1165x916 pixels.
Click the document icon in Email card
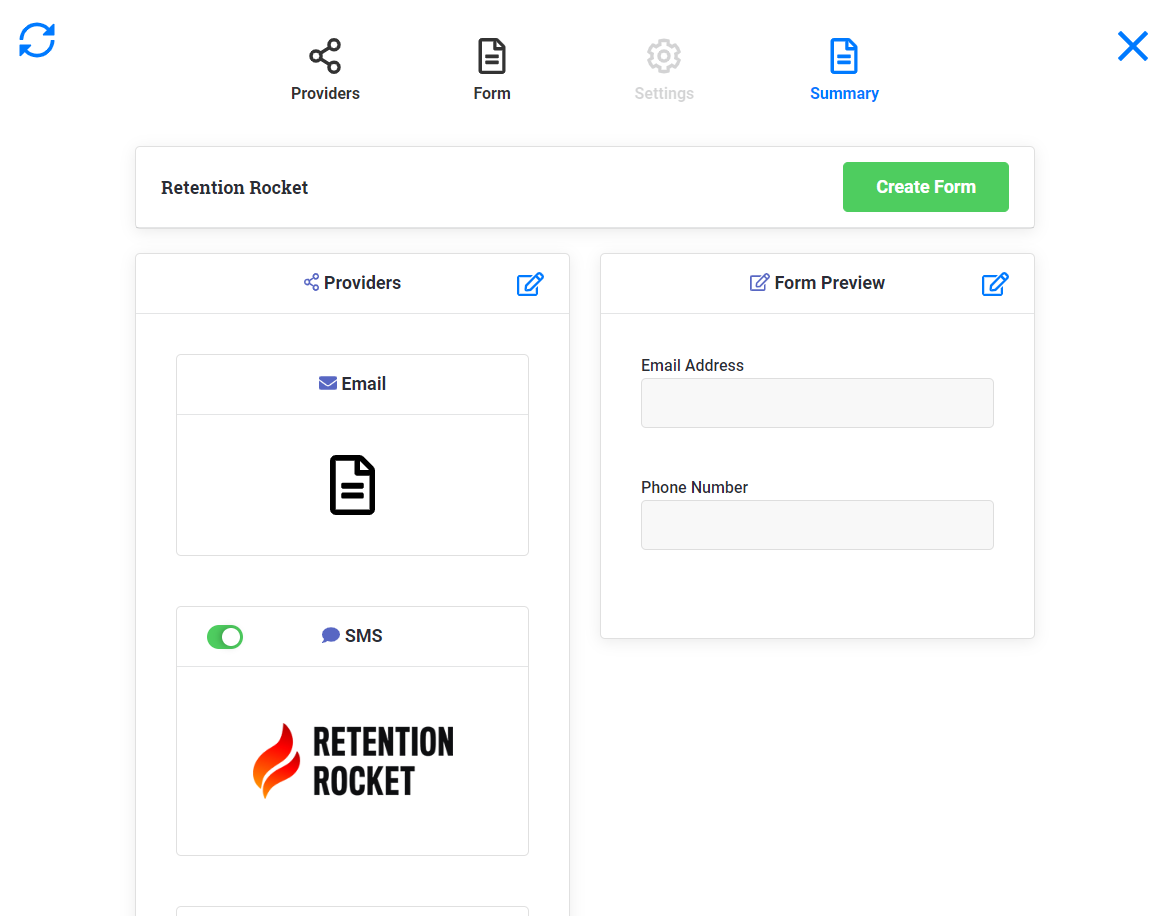click(x=352, y=485)
